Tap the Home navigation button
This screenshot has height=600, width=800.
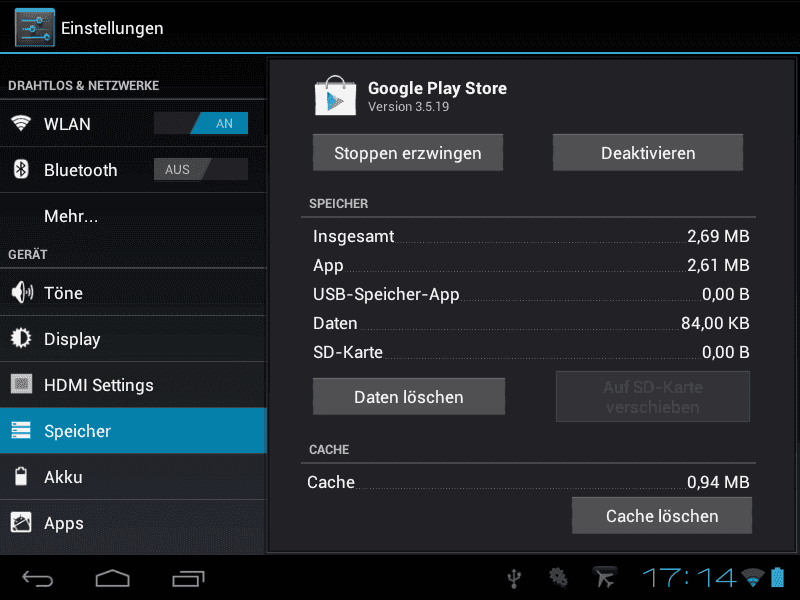point(113,579)
